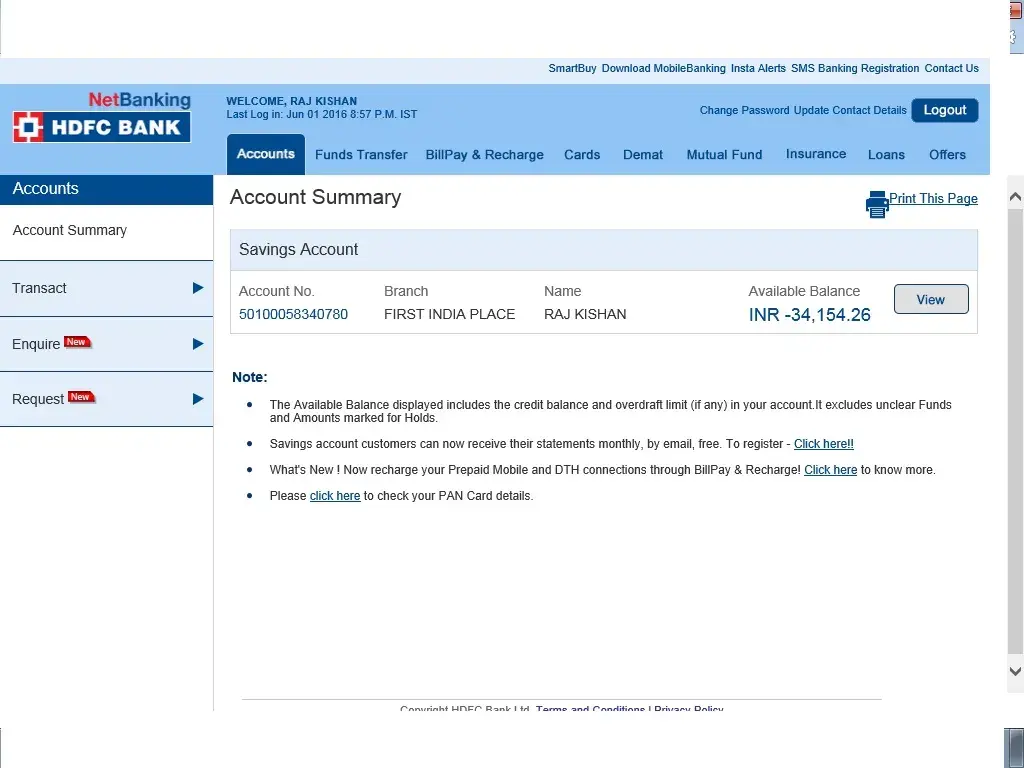The height and width of the screenshot is (768, 1024).
Task: Click the View button for savings account
Action: [x=930, y=299]
